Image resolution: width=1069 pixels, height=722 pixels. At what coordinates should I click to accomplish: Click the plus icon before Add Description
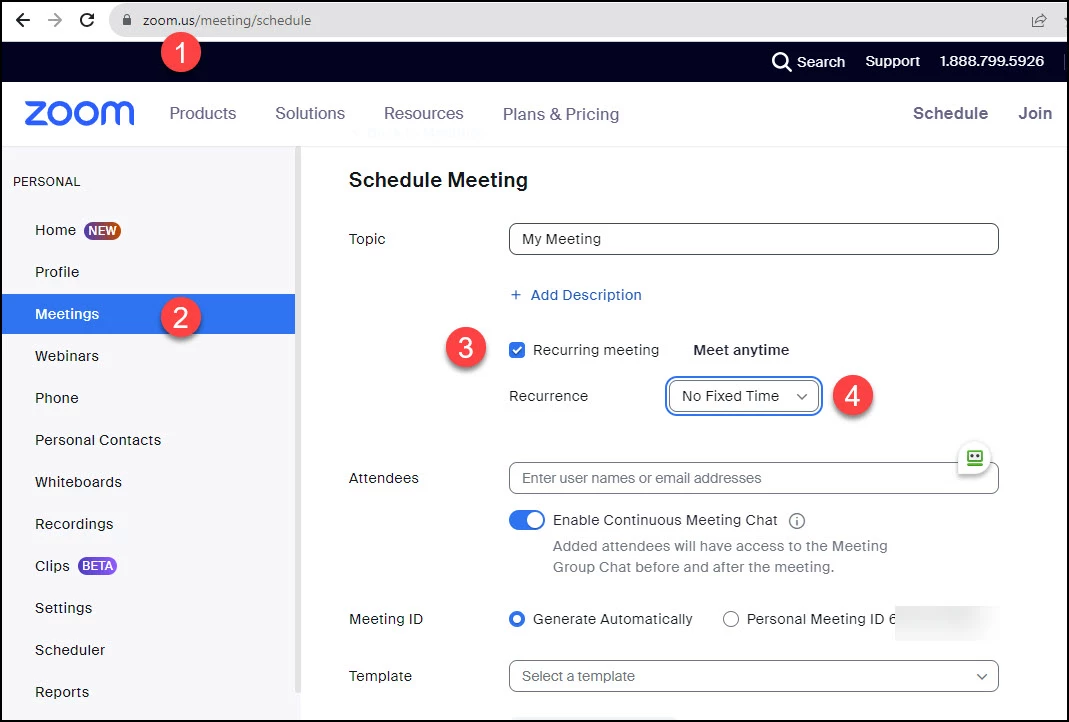click(516, 295)
